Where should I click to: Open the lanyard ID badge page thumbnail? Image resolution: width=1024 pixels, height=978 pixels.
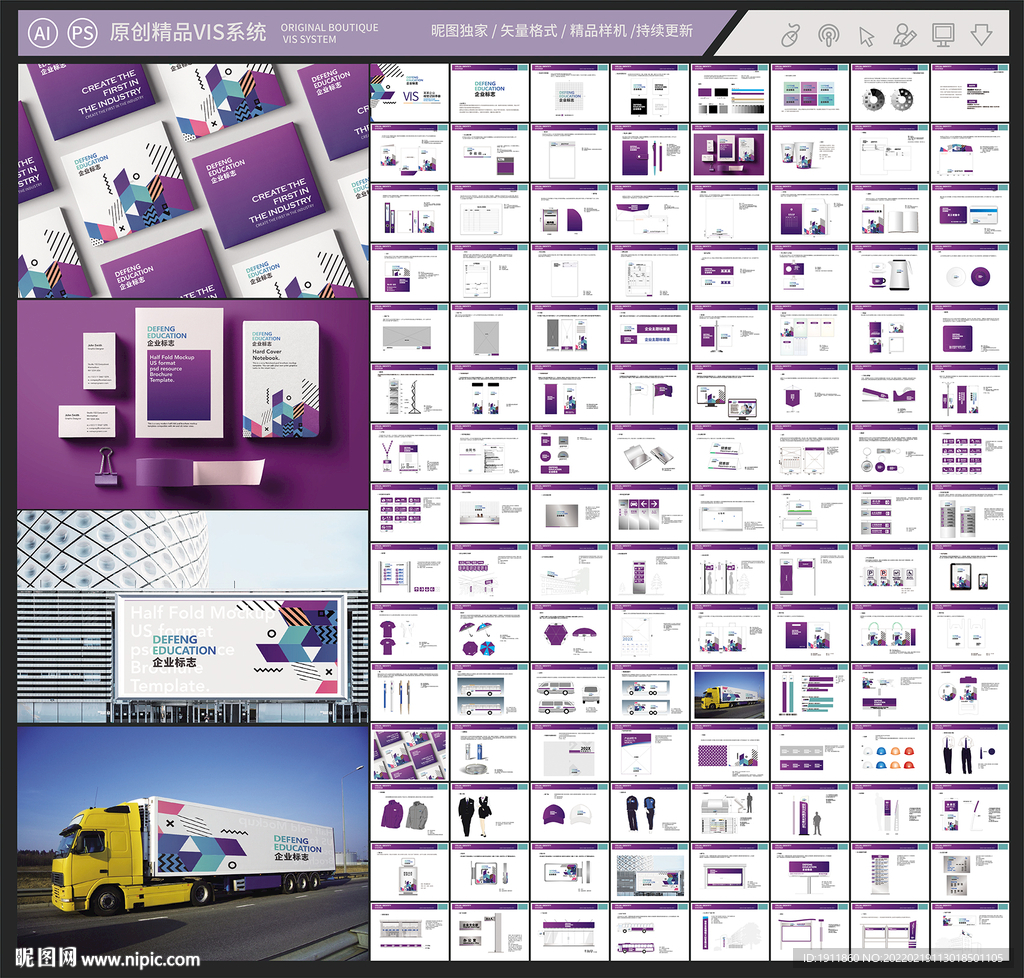pyautogui.click(x=409, y=452)
